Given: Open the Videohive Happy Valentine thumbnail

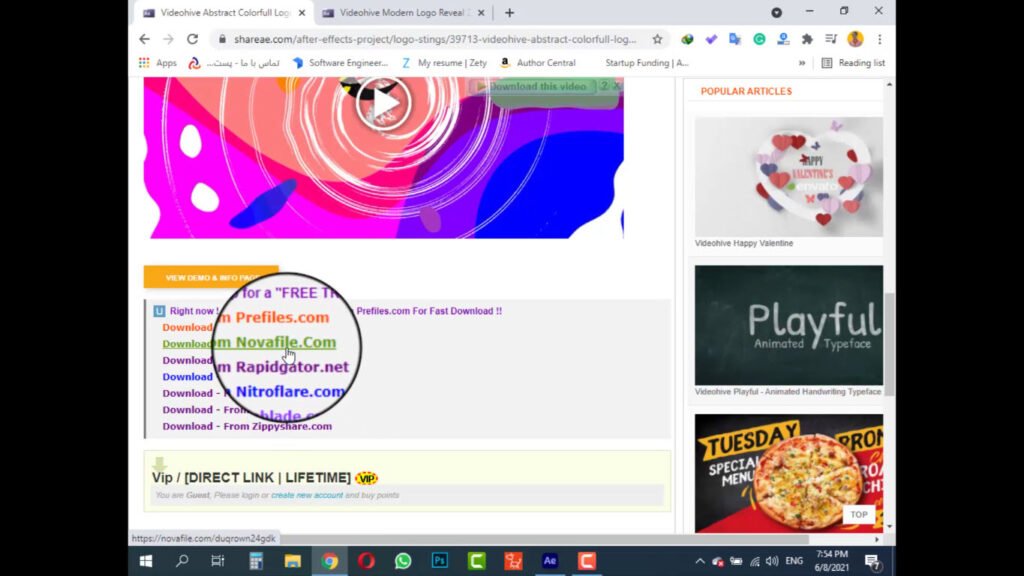Looking at the screenshot, I should tap(789, 176).
